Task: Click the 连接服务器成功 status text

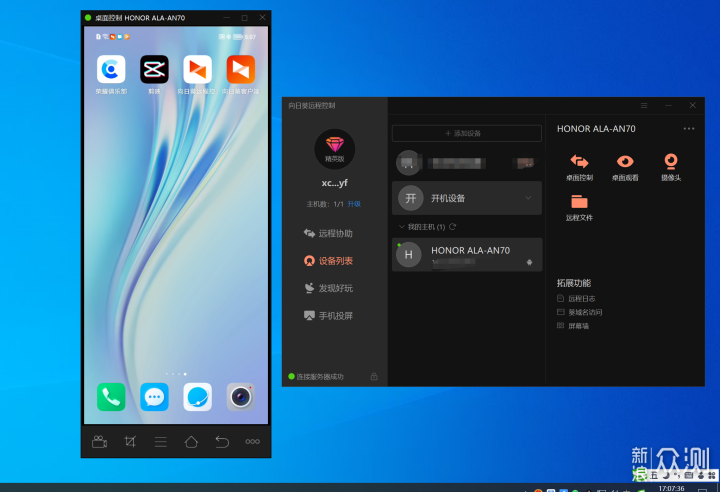Action: tap(320, 377)
